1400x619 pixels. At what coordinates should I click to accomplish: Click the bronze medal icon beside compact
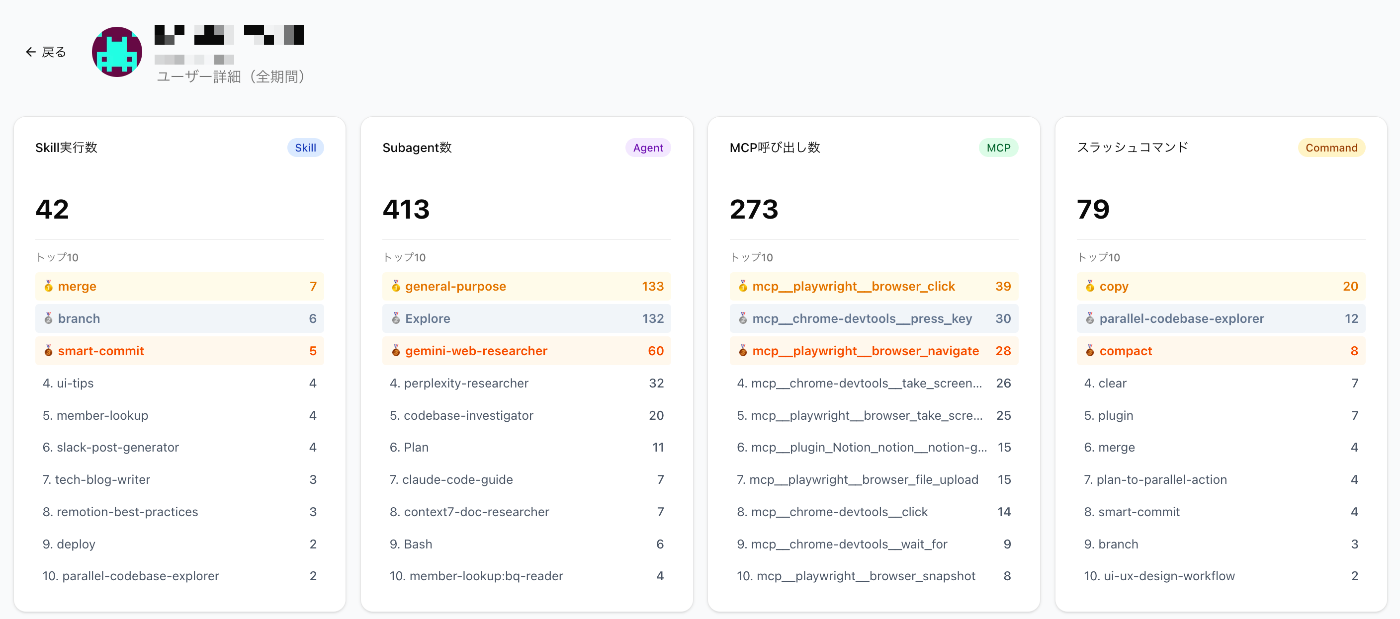[1089, 351]
